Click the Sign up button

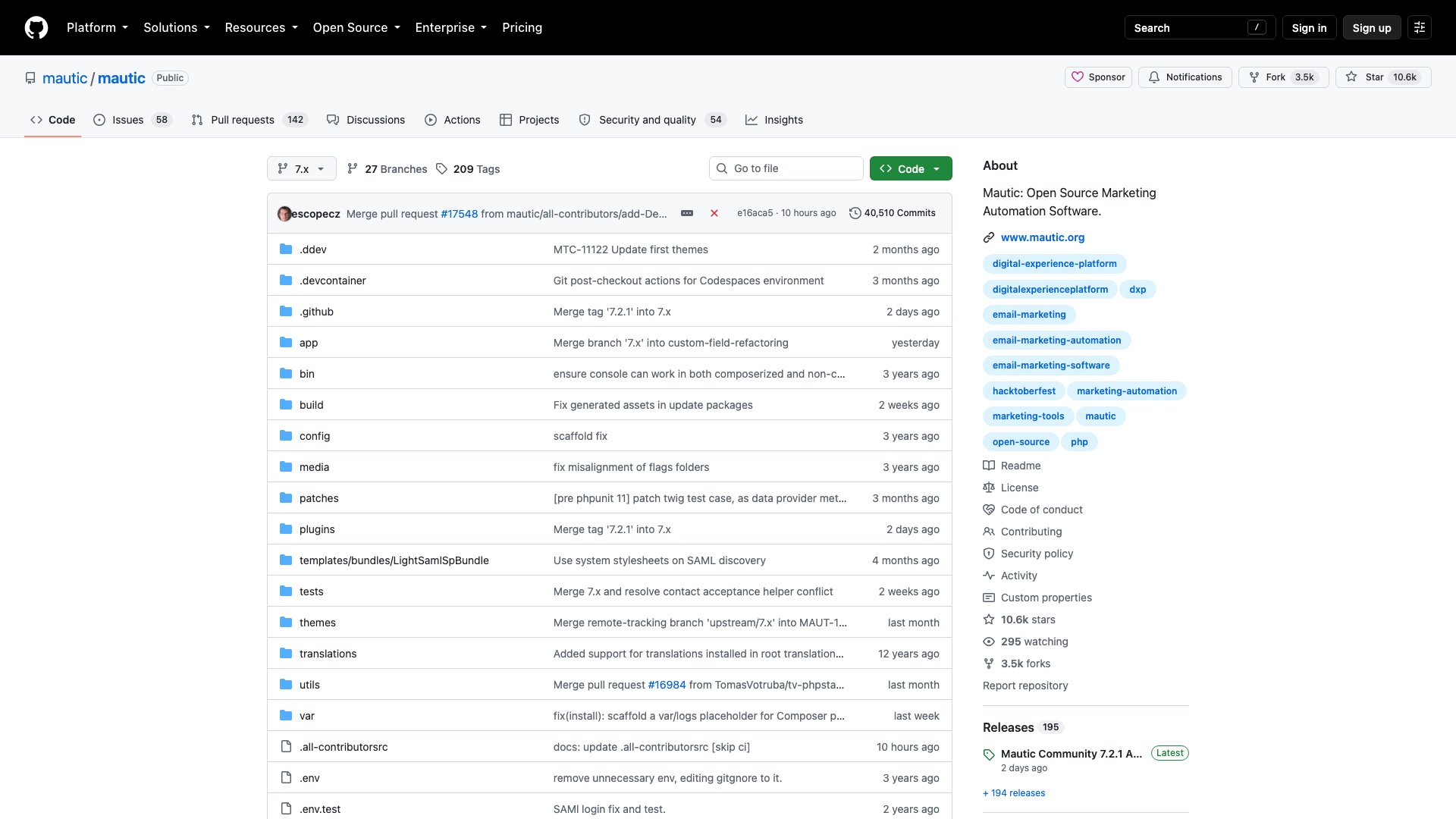(1371, 27)
